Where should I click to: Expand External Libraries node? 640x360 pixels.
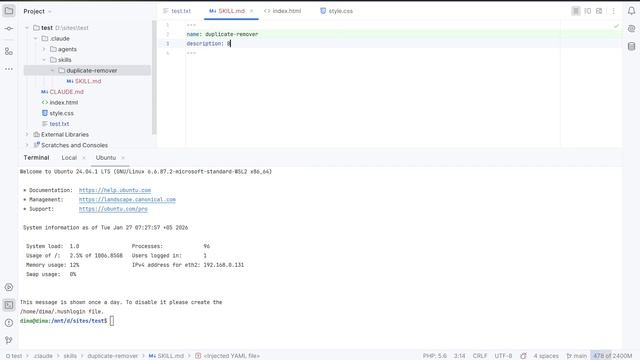pyautogui.click(x=27, y=134)
